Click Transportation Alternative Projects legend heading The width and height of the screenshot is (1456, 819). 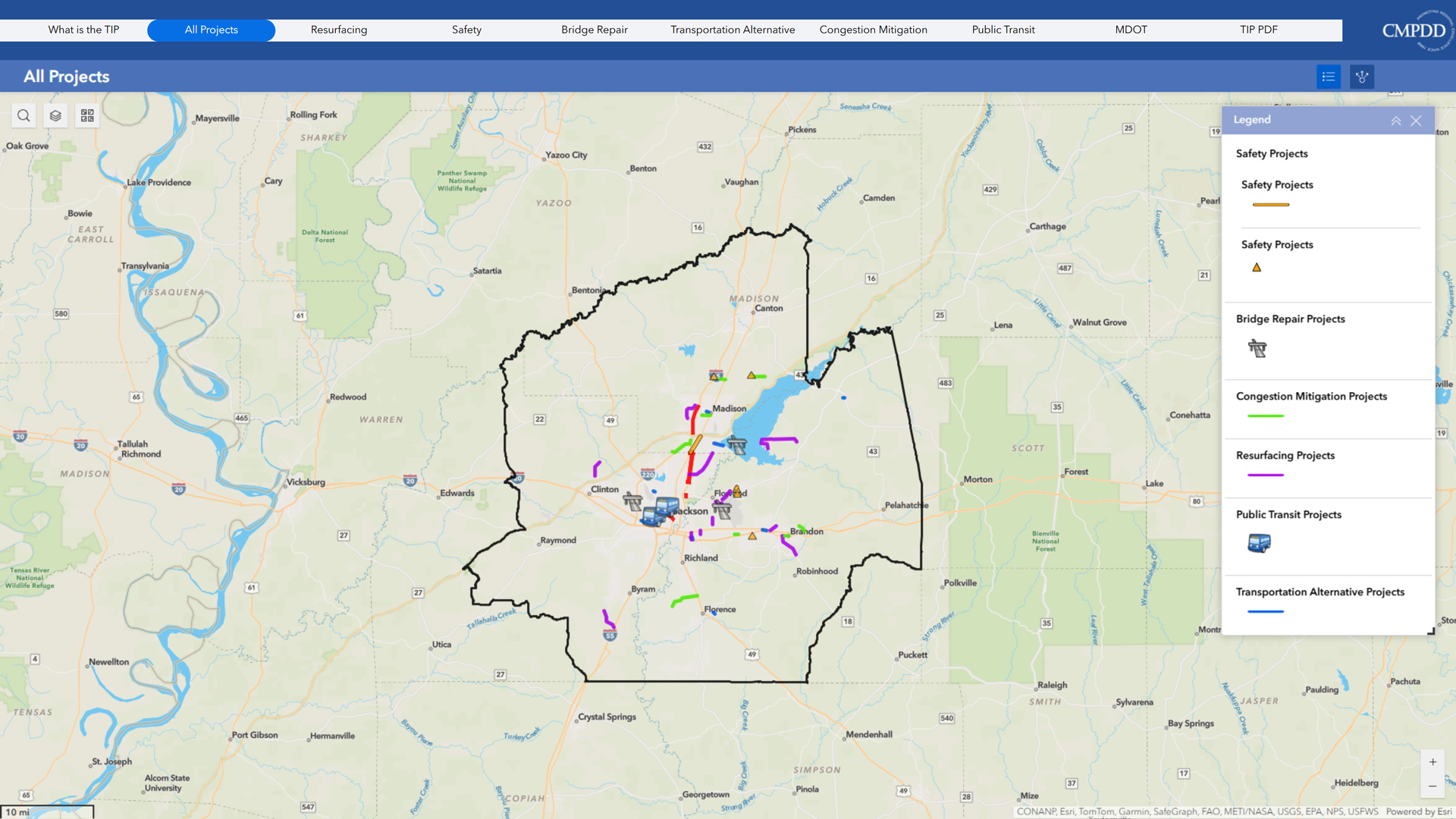(x=1320, y=592)
